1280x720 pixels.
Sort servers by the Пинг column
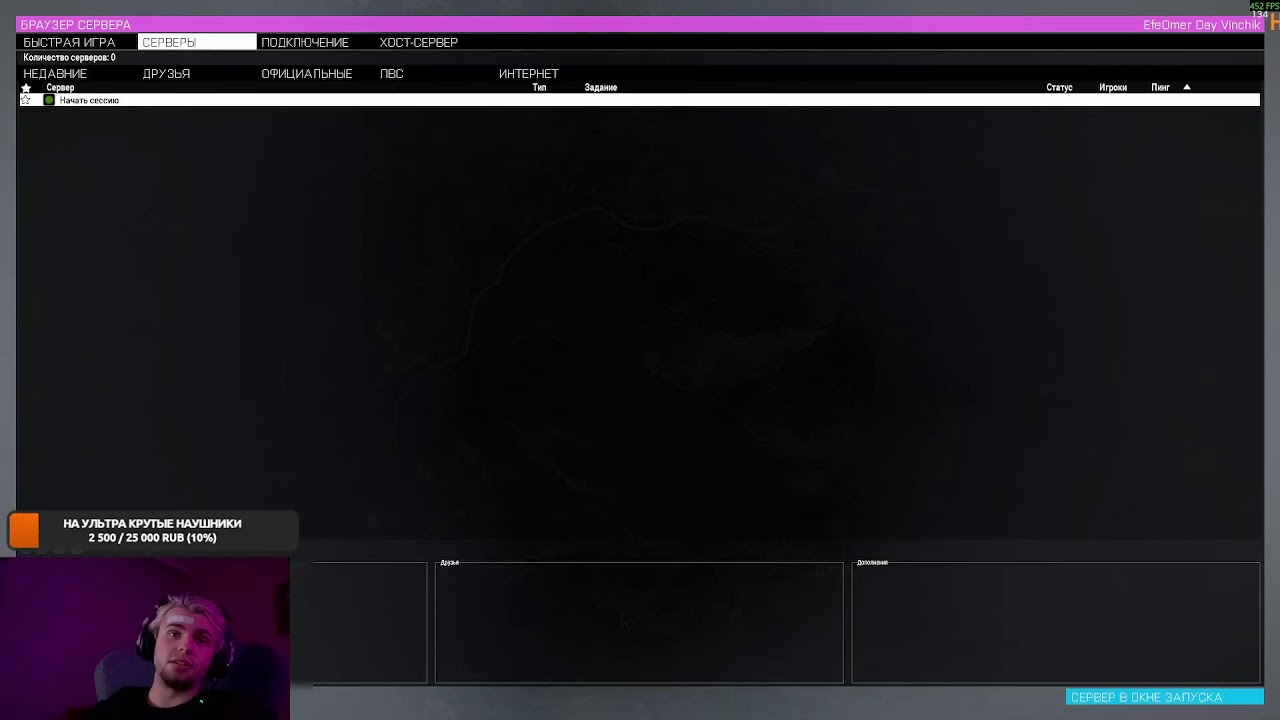click(1160, 88)
